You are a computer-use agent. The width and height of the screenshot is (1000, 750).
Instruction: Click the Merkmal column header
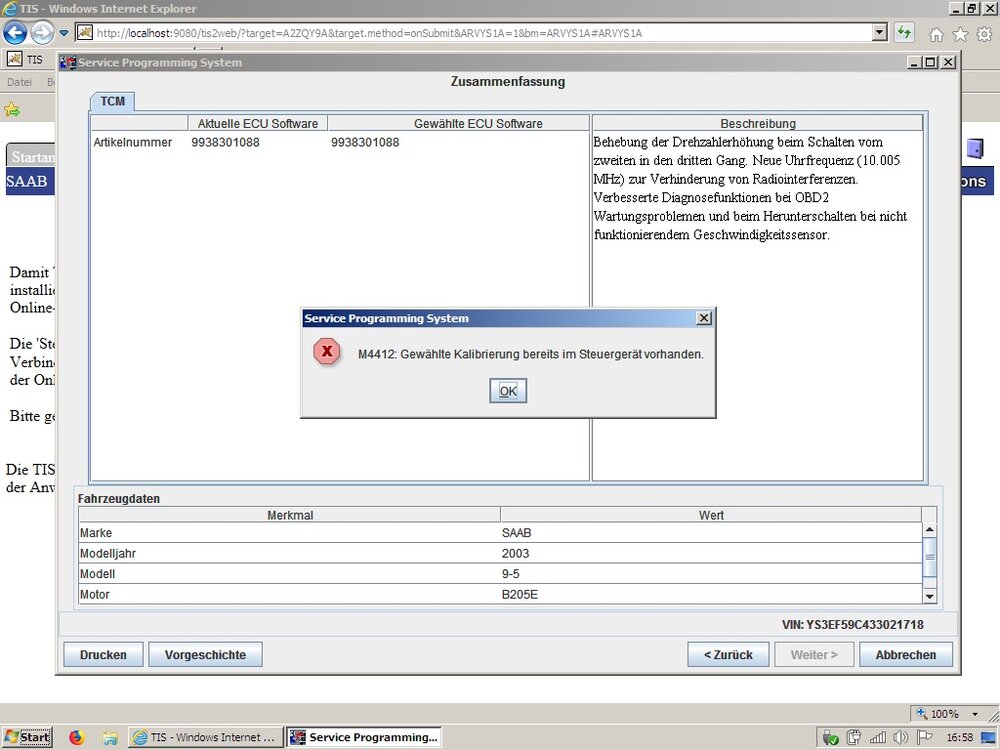290,515
